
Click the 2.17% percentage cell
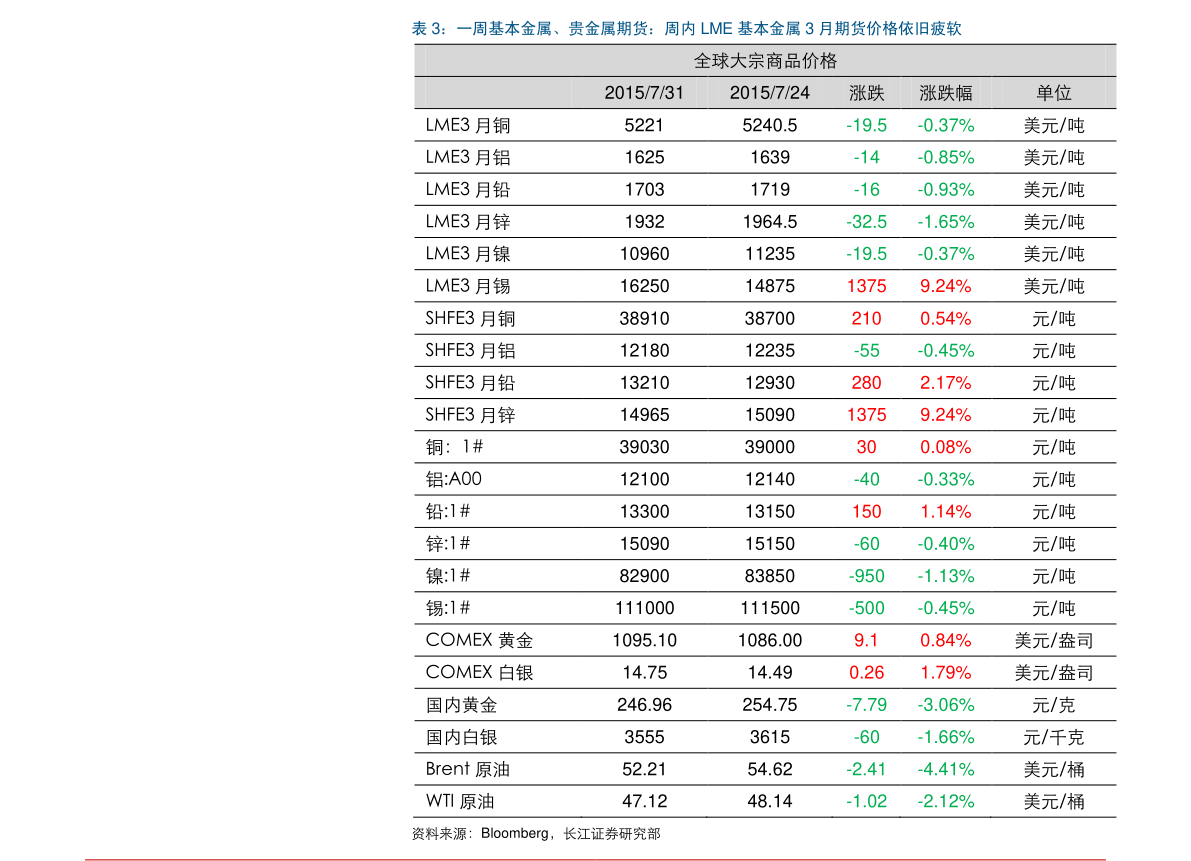tap(945, 383)
